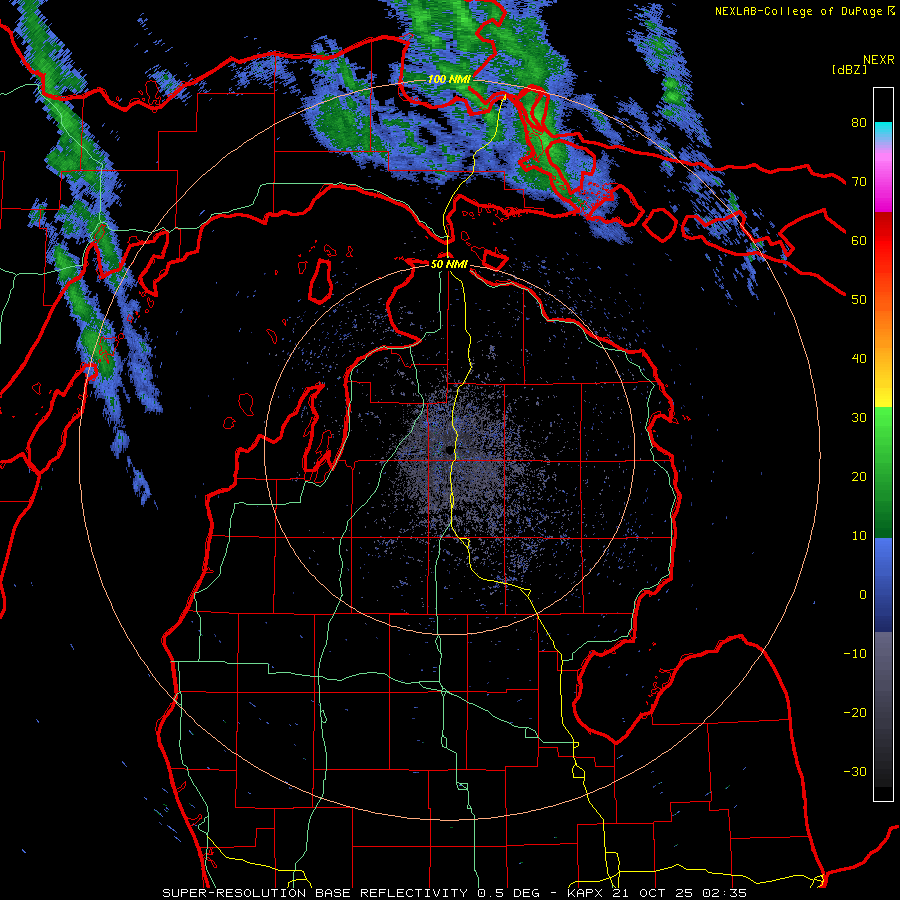Viewport: 900px width, 900px height.
Task: Click the 10 value on the dBZ scale
Action: [859, 536]
